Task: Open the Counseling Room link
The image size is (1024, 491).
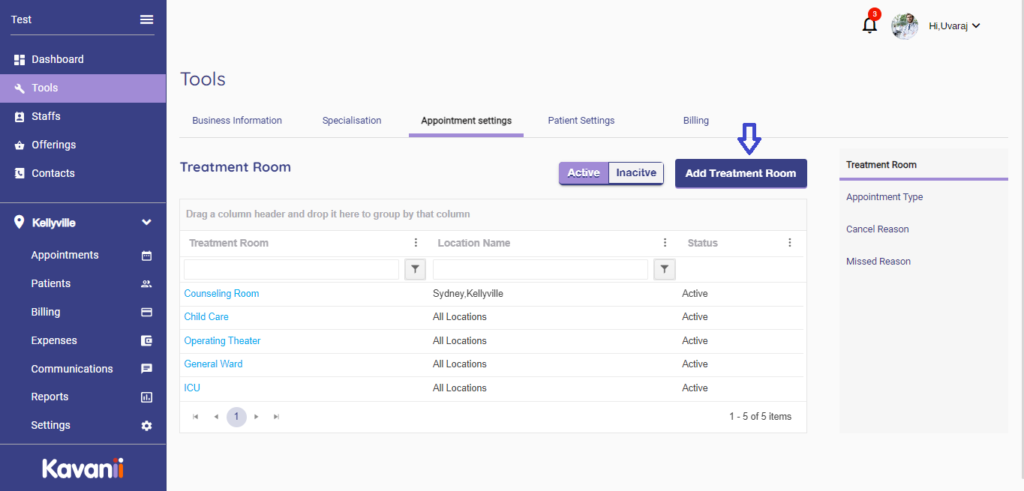Action: [221, 294]
